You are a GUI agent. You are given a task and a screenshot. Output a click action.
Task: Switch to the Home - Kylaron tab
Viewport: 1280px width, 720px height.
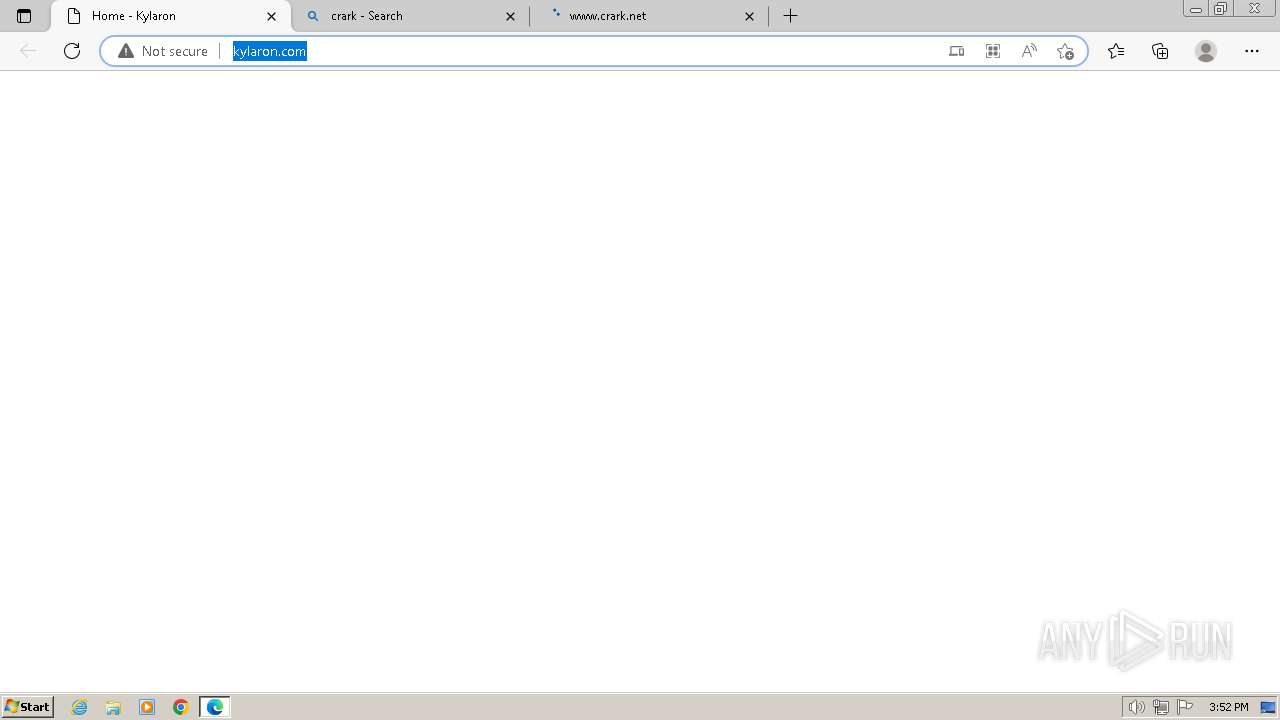coord(170,16)
